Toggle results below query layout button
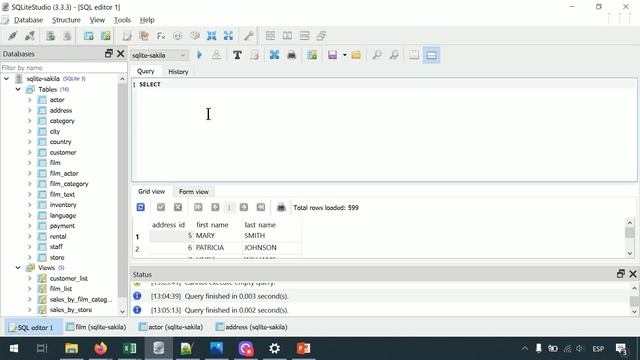 pos(431,55)
